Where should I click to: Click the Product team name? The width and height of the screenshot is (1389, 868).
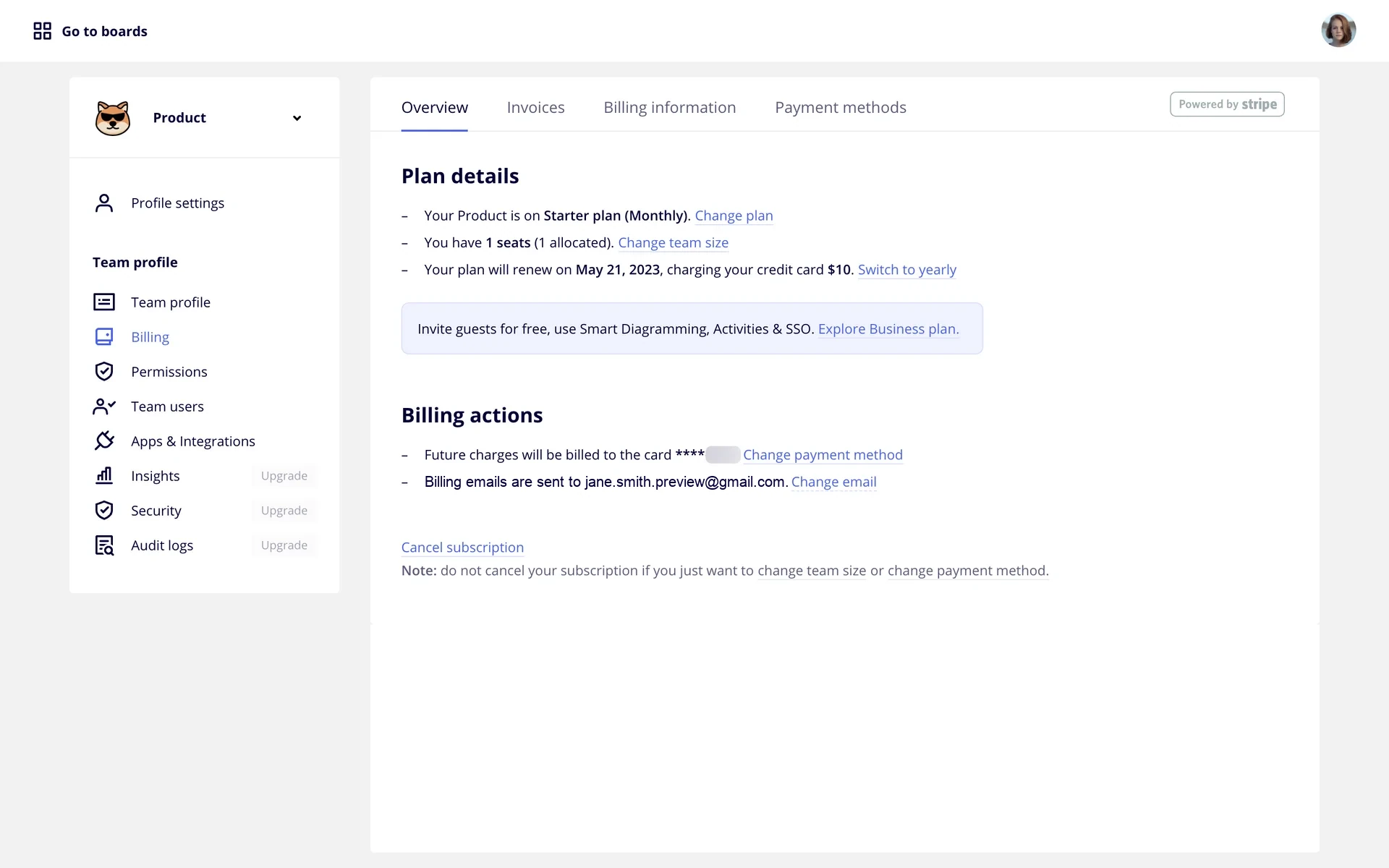coord(179,118)
